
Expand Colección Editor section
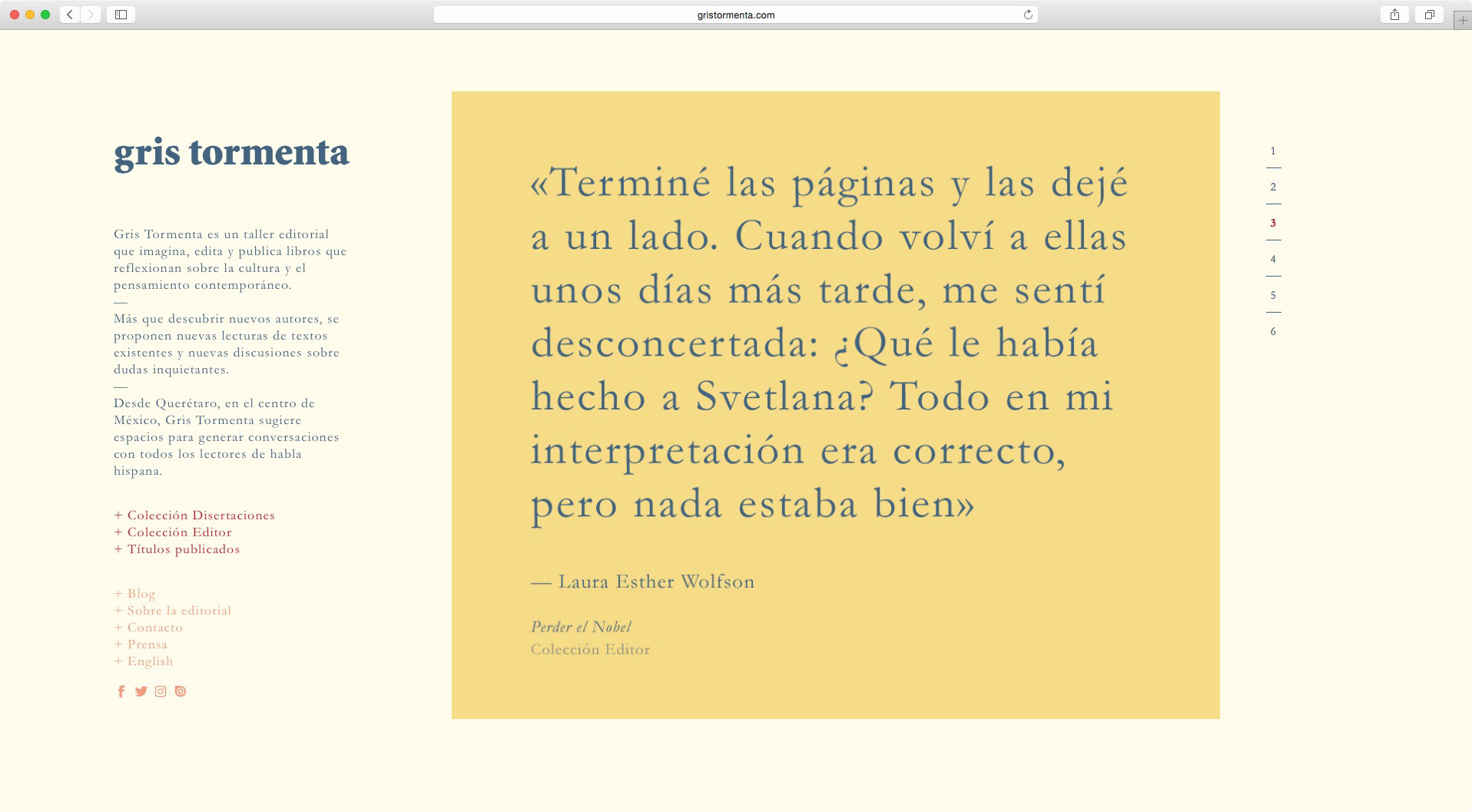click(x=173, y=532)
